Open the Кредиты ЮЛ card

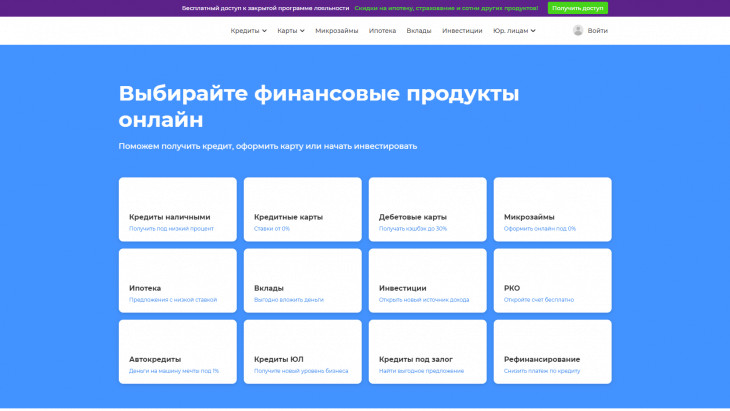[x=303, y=351]
